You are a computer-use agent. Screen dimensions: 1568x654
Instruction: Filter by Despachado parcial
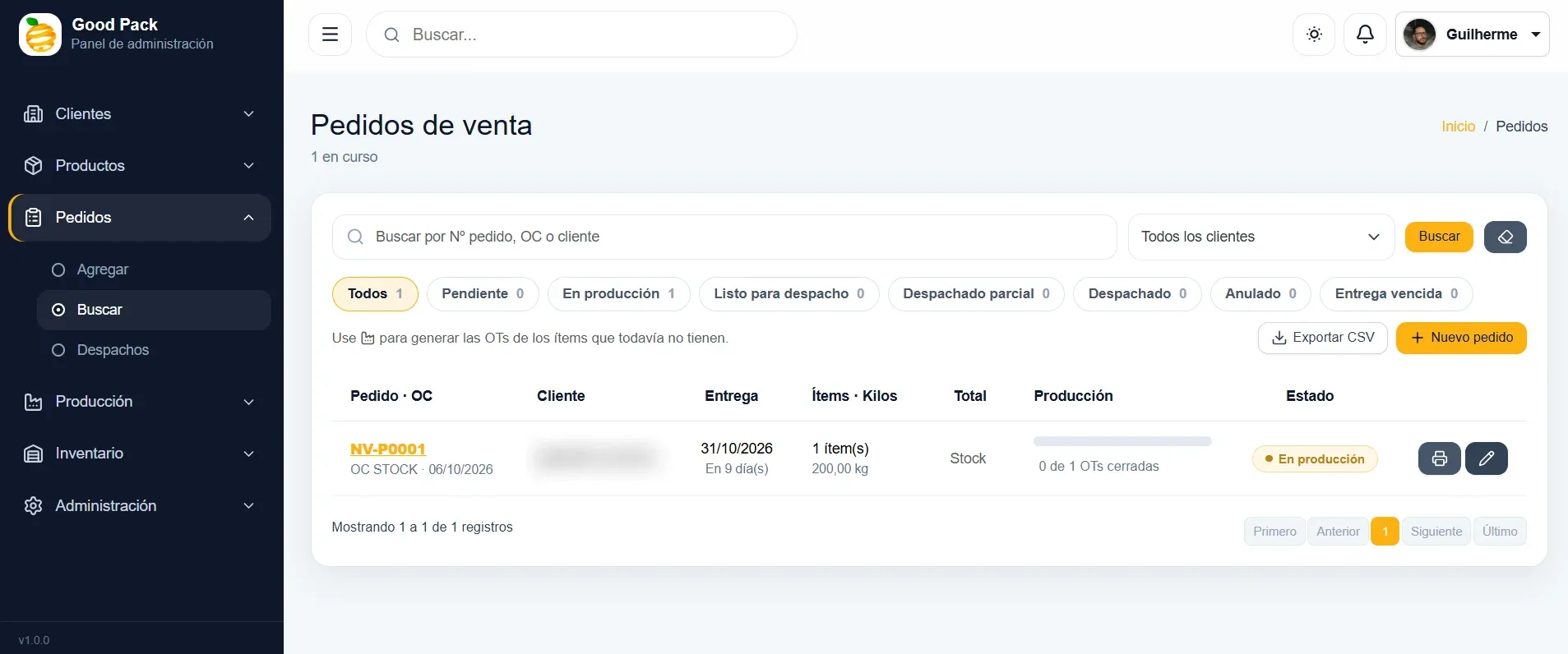click(x=976, y=294)
